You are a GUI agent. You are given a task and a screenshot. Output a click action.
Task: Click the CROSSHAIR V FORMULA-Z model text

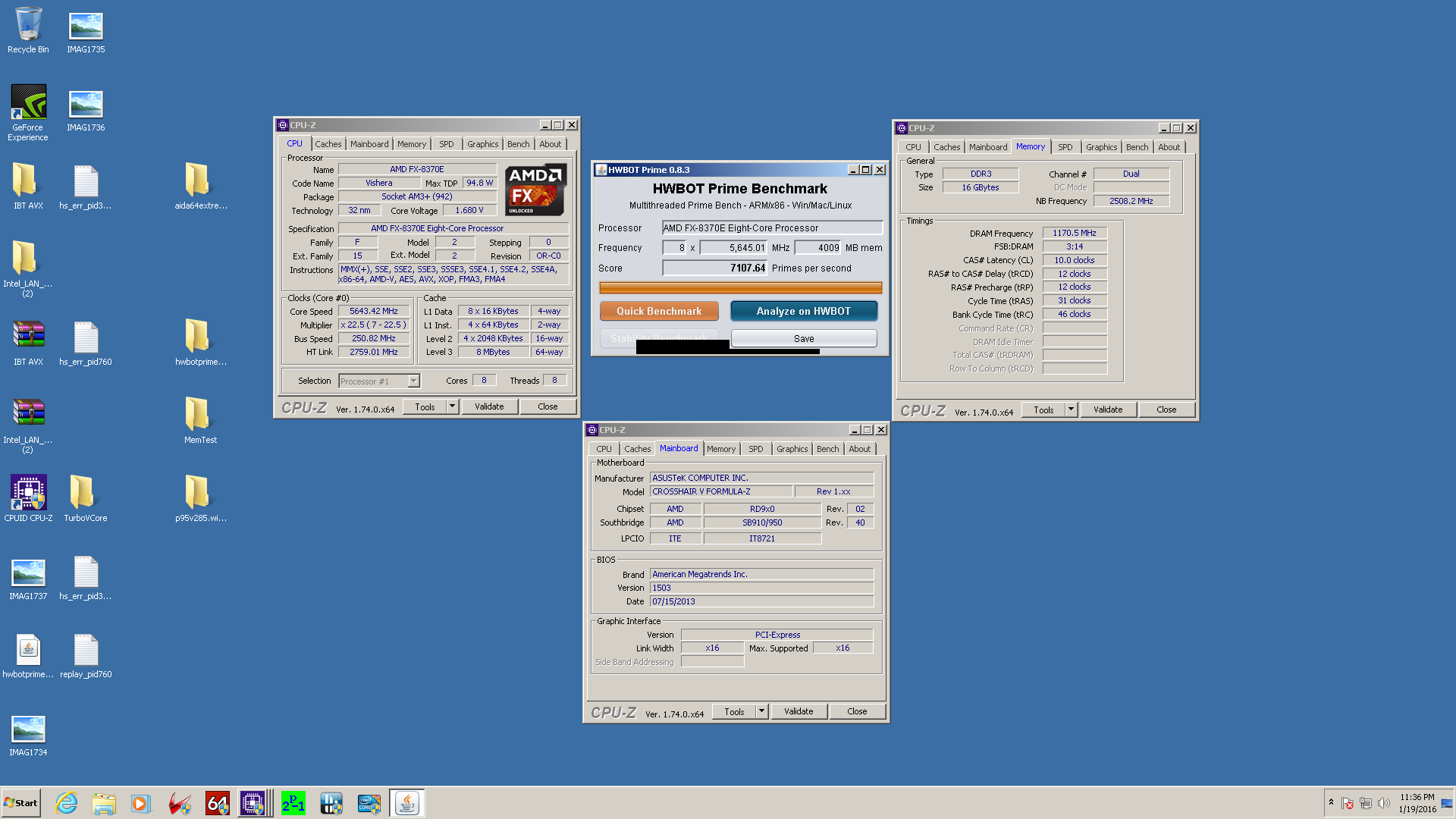coord(701,491)
